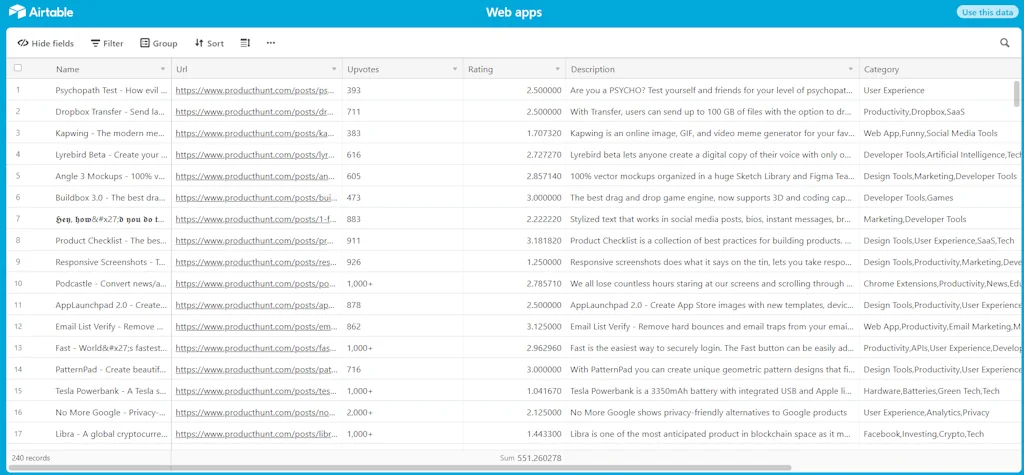The height and width of the screenshot is (475, 1024).
Task: Open the Kapwing producthunt link
Action: click(255, 133)
